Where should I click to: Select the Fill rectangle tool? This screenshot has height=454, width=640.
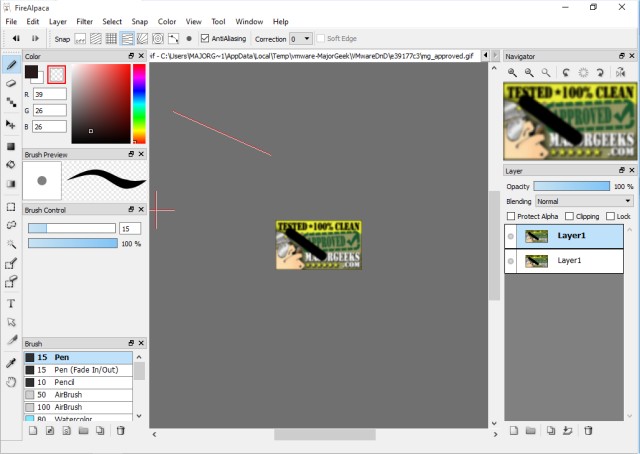pos(11,147)
